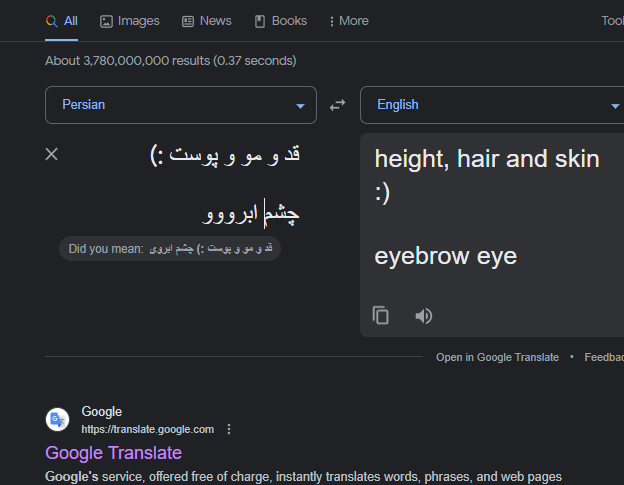This screenshot has width=624, height=485.
Task: Click the Feedback link
Action: pos(604,357)
